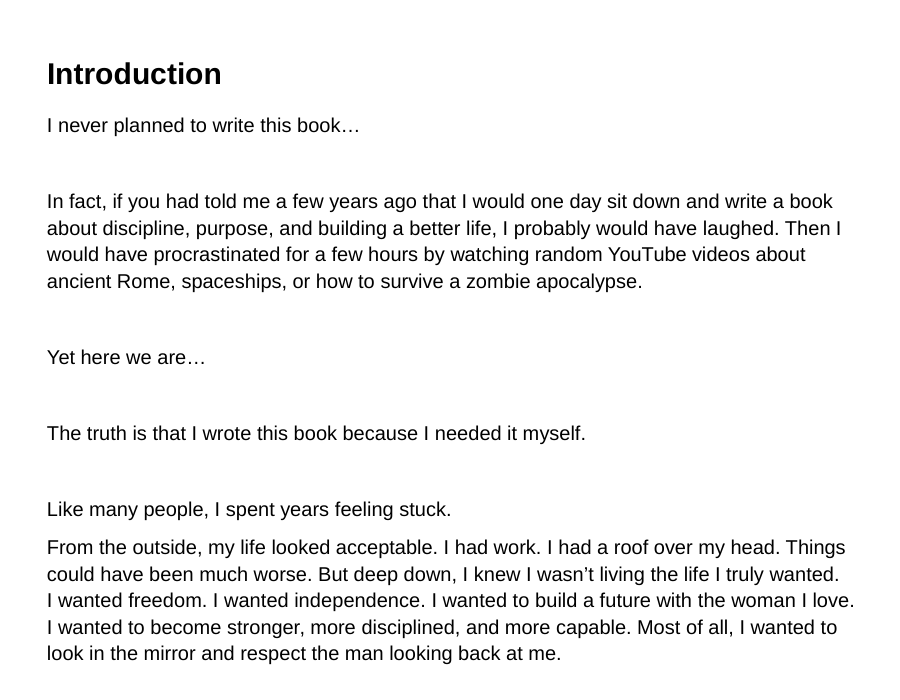
Task: Click the word 'YouTube' in the paragraph
Action: (647, 254)
